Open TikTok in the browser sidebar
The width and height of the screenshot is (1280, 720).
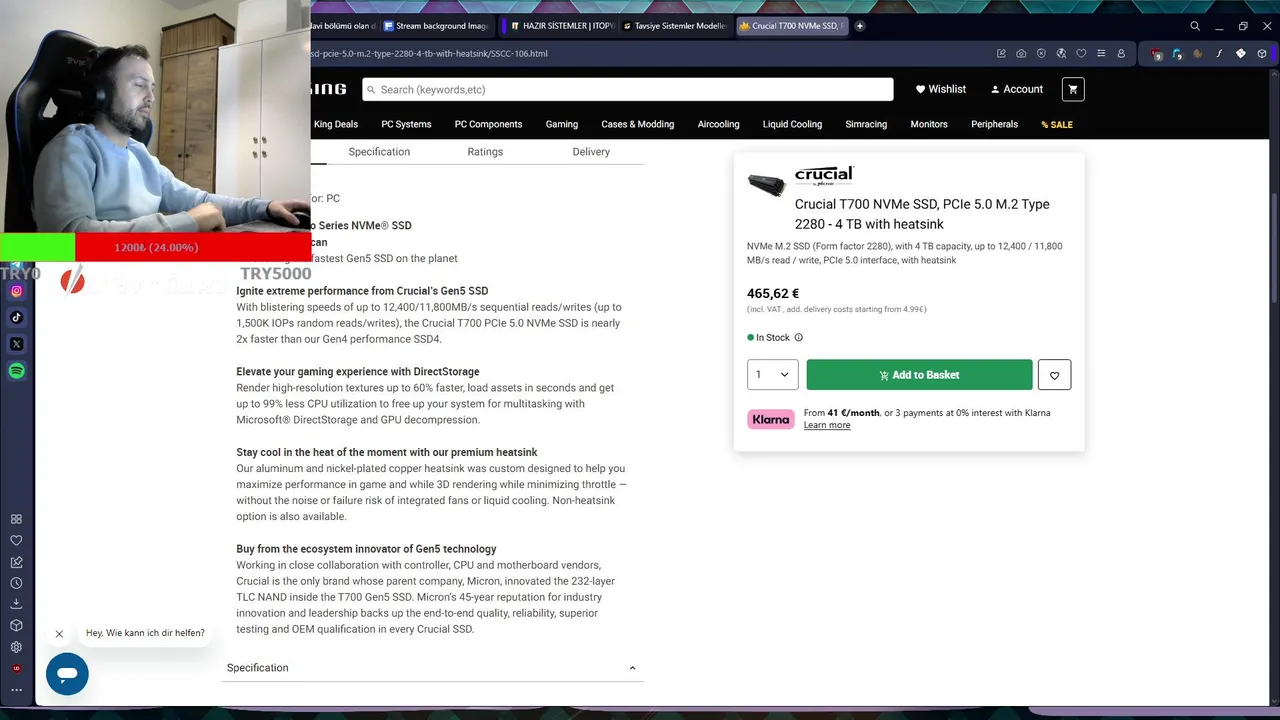[16, 317]
